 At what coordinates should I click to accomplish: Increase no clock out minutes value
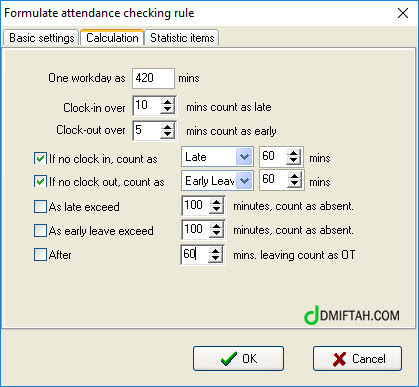(x=294, y=177)
